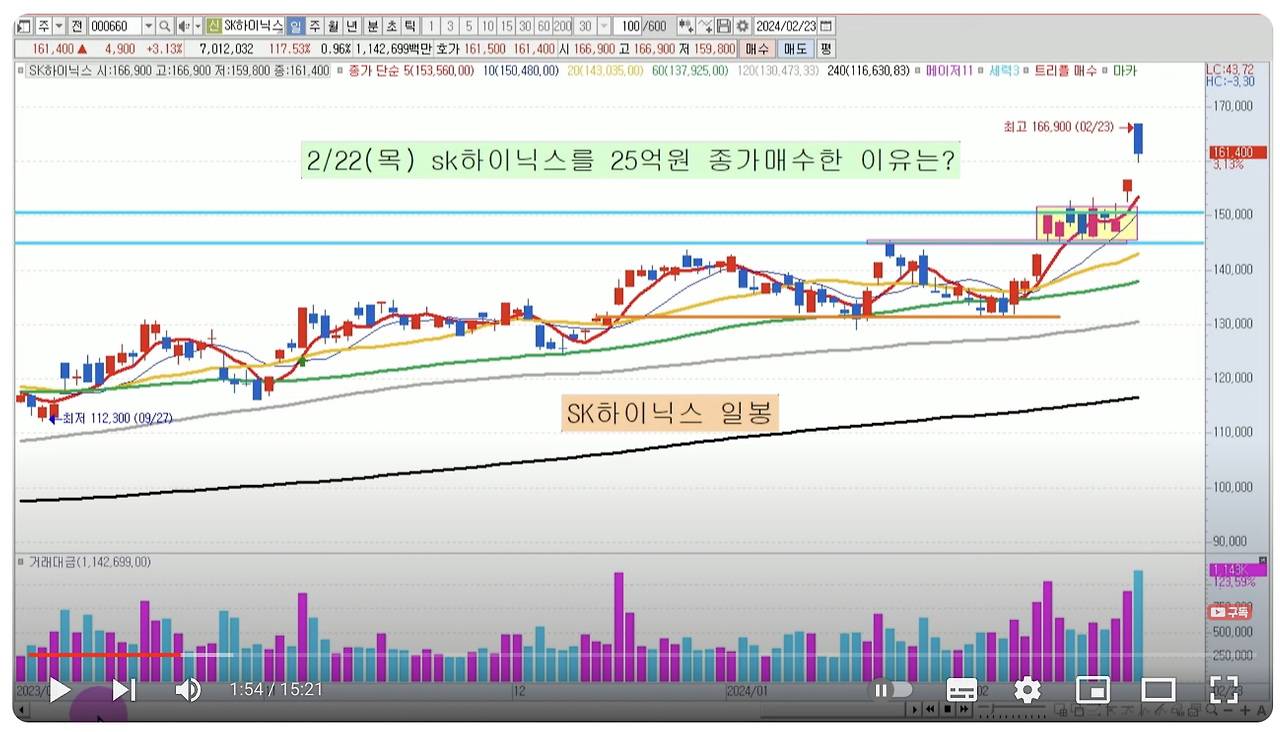This screenshot has height=732, width=1280.
Task: Click the chart scrollbar left arrow
Action: tap(21, 710)
